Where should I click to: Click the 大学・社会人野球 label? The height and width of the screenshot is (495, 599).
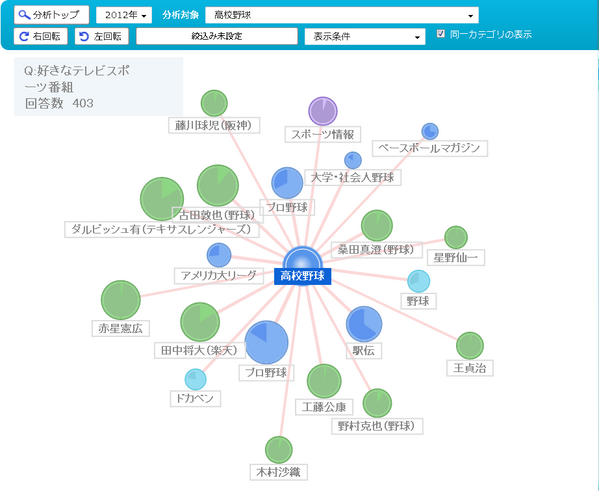point(353,178)
